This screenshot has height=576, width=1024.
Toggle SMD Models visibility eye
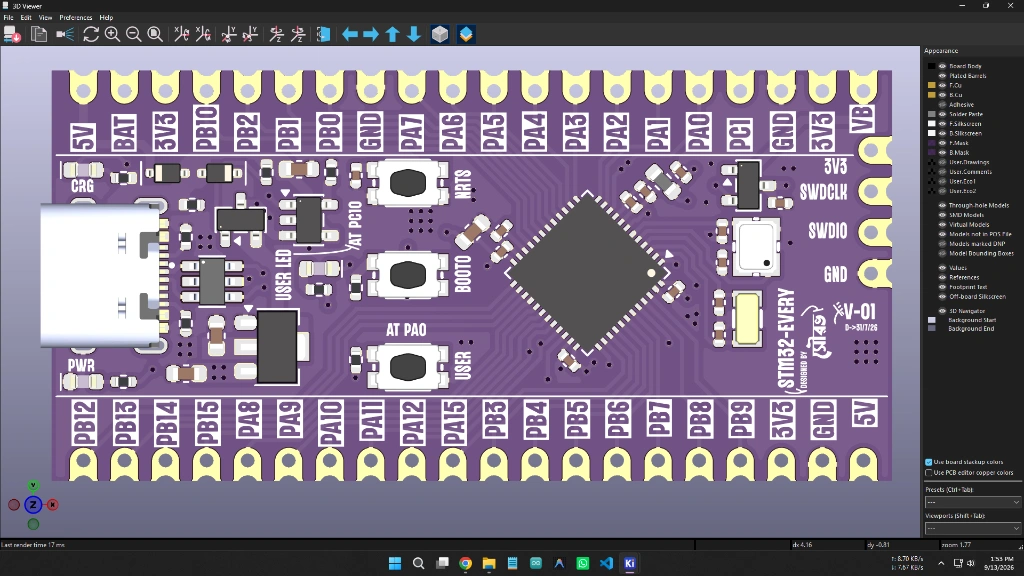(x=942, y=215)
